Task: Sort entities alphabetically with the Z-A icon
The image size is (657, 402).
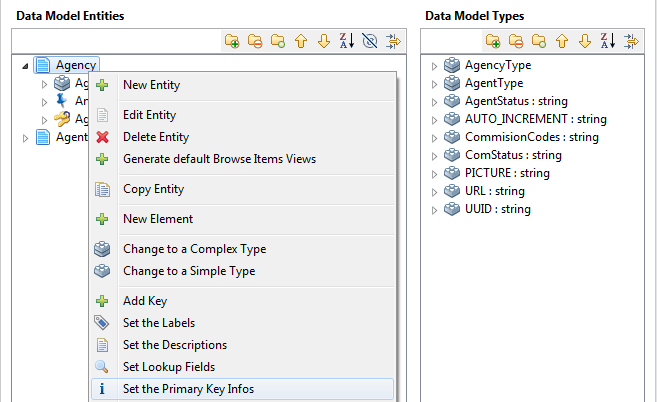Action: click(345, 41)
